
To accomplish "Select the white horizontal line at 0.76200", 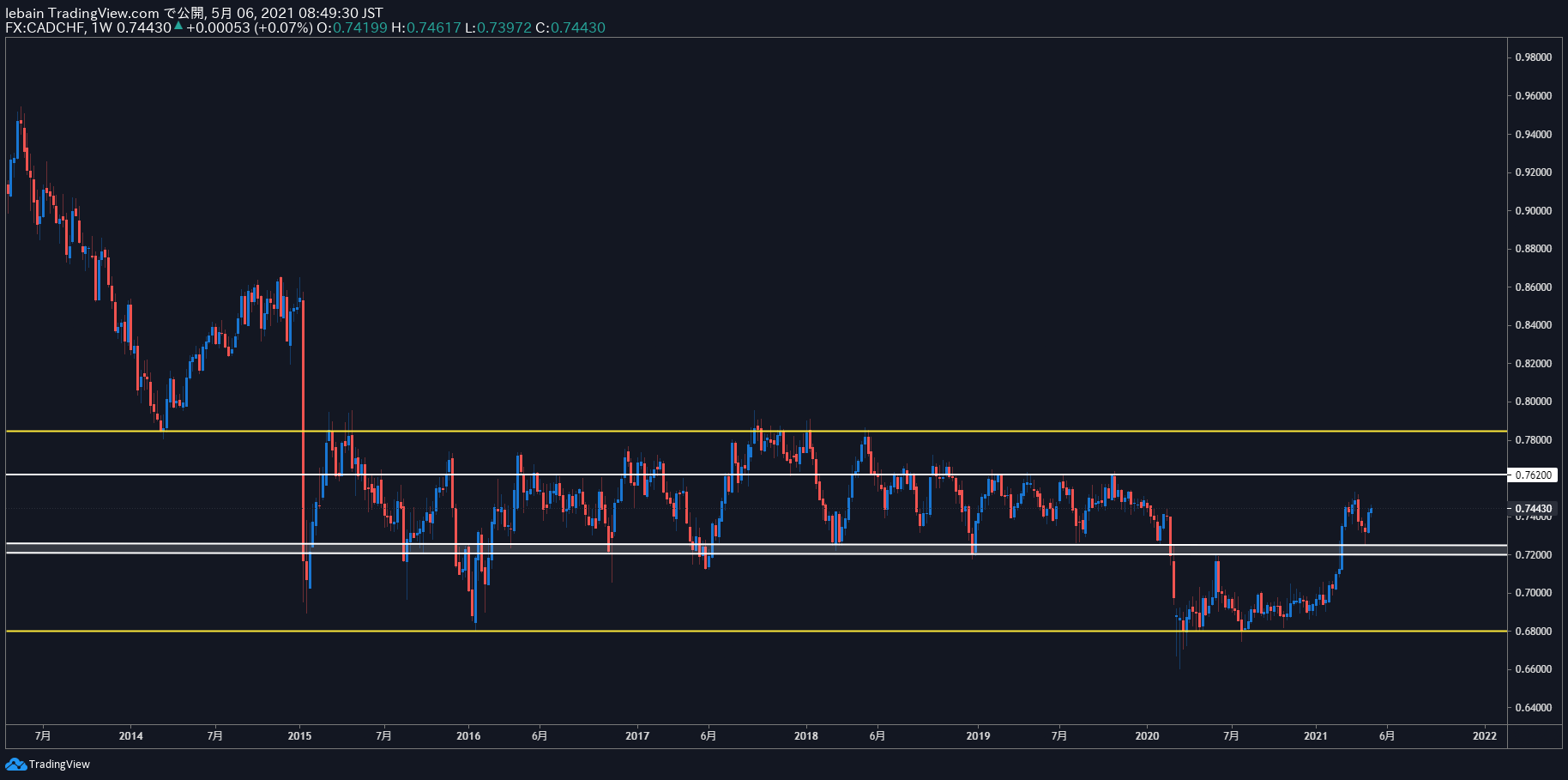I will click(755, 475).
